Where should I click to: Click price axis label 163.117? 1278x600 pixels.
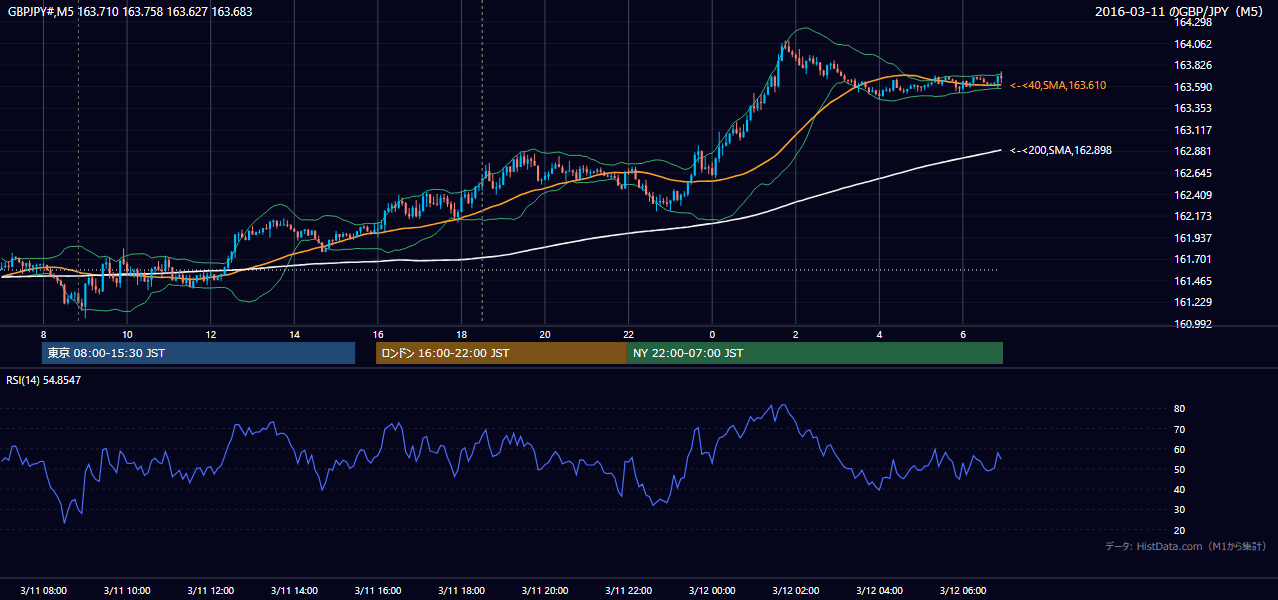[x=1193, y=130]
